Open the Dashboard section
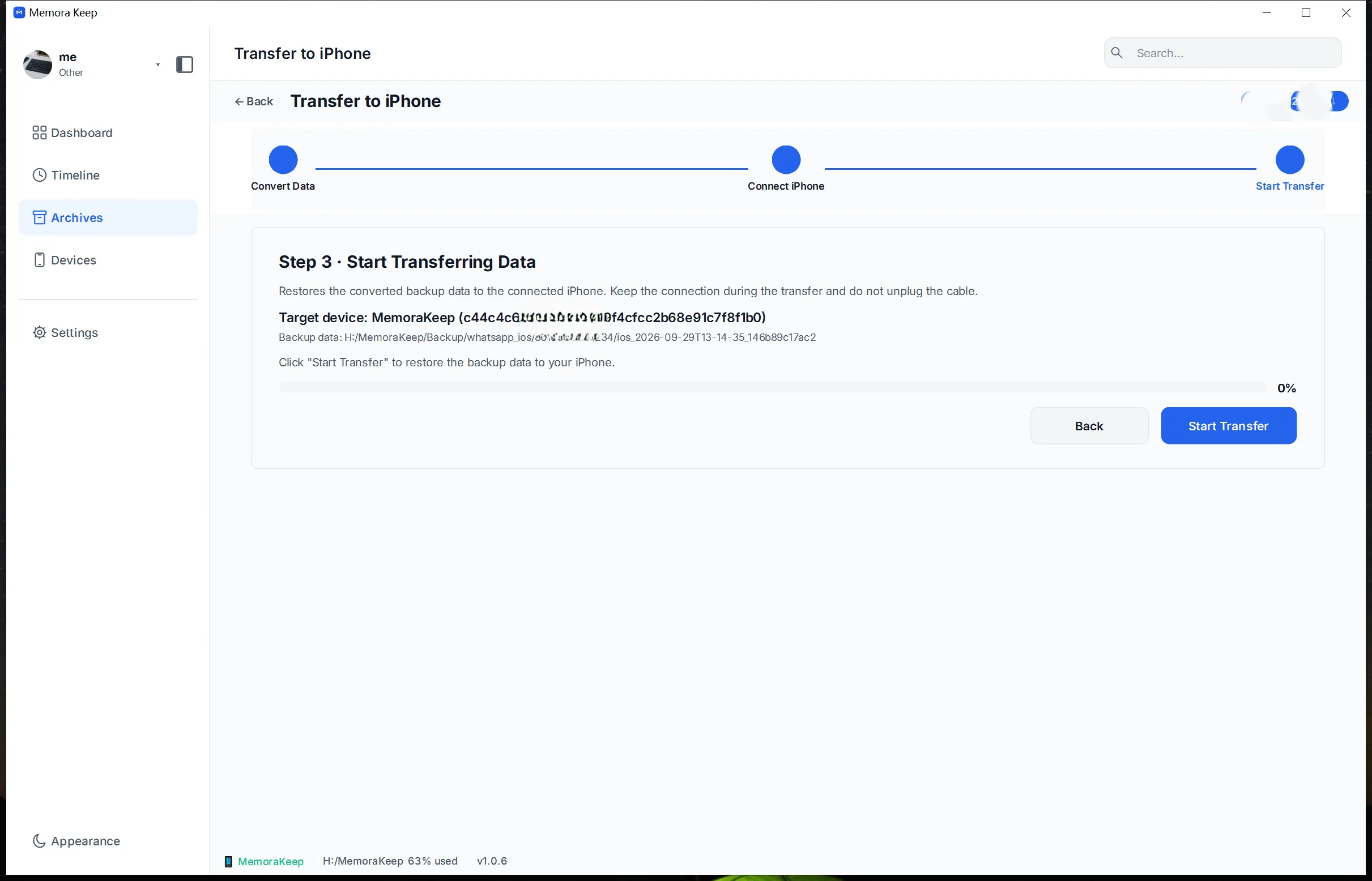 [x=108, y=132]
